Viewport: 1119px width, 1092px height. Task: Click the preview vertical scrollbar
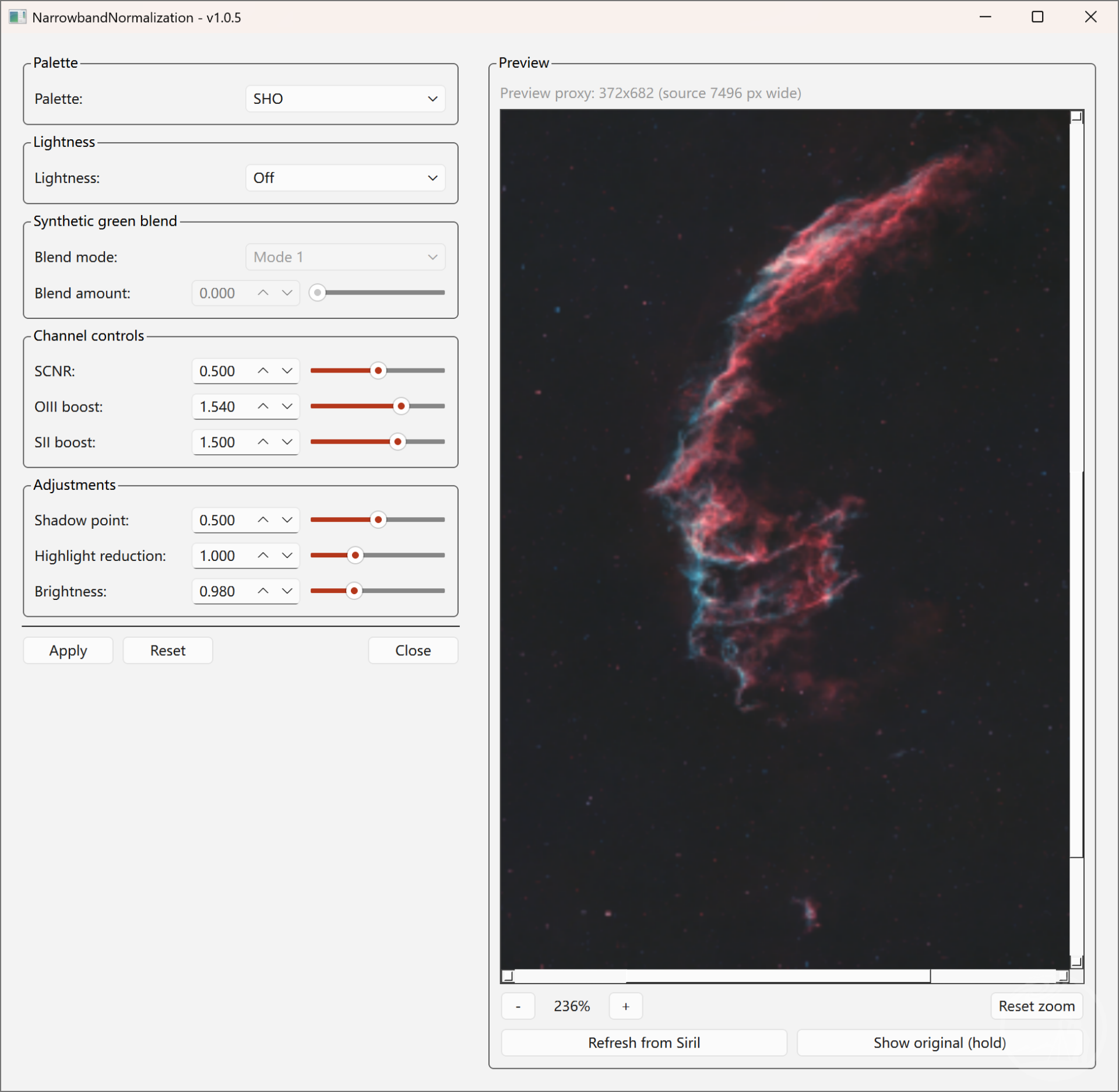(x=1077, y=539)
